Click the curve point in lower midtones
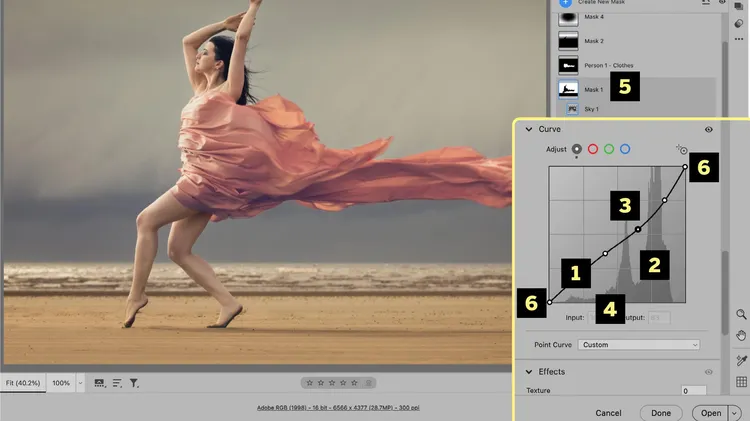The height and width of the screenshot is (421, 750). point(605,254)
